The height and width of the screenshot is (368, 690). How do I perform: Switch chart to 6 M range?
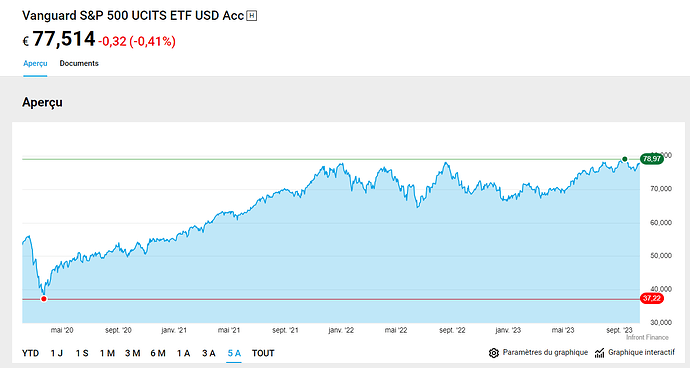(158, 353)
